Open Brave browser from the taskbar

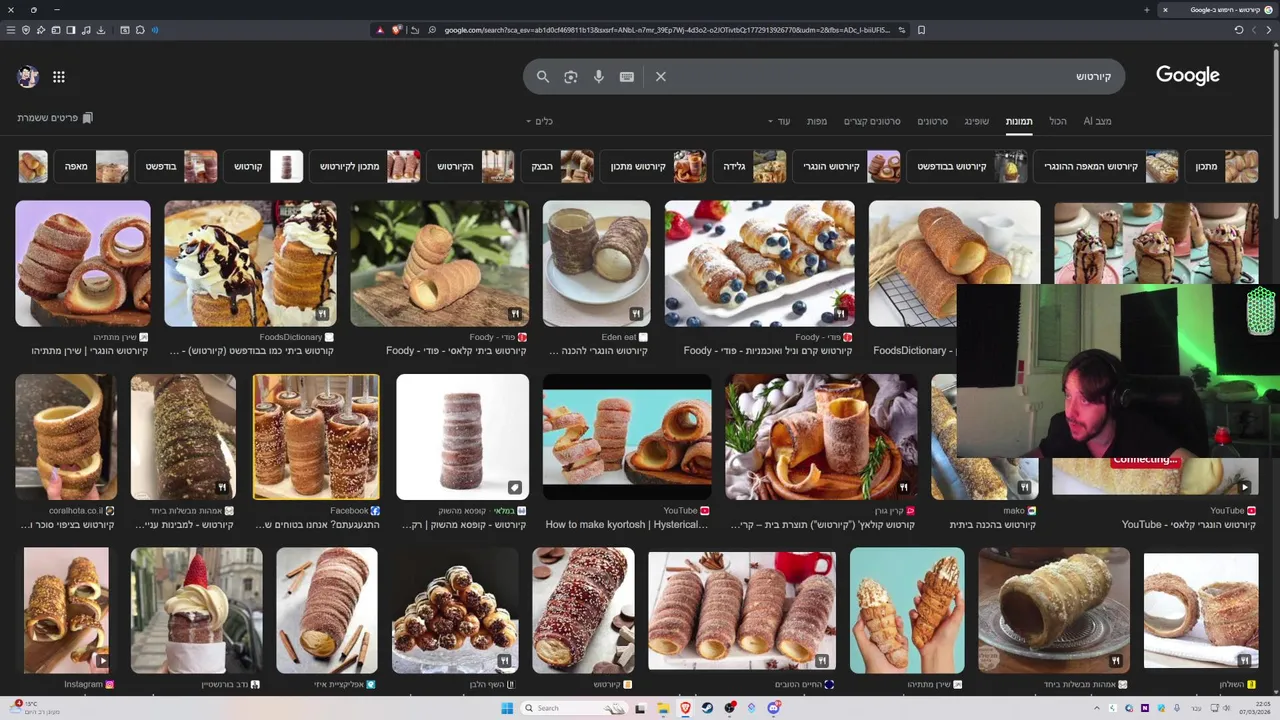tap(686, 708)
